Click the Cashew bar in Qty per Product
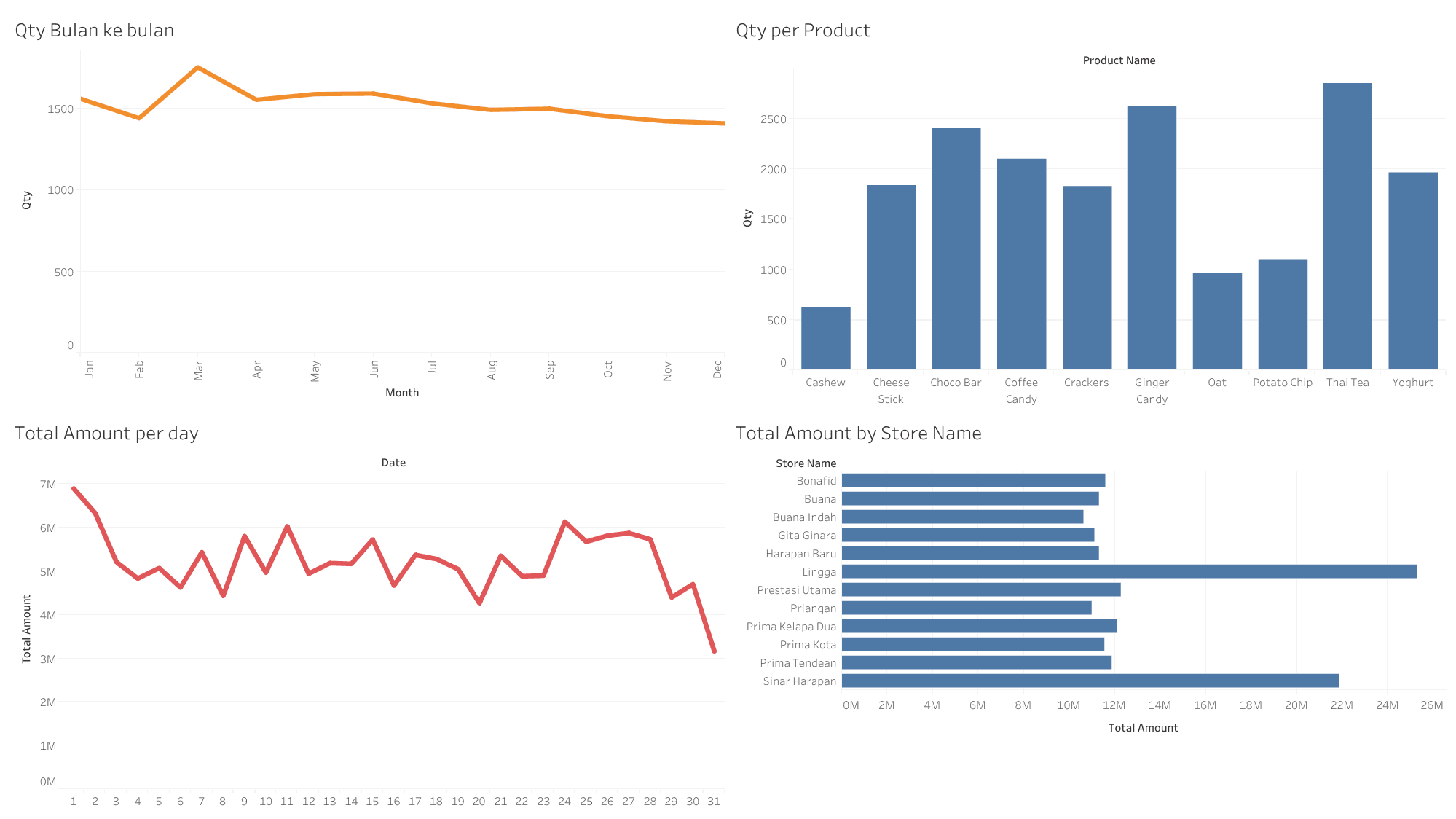 tap(825, 338)
